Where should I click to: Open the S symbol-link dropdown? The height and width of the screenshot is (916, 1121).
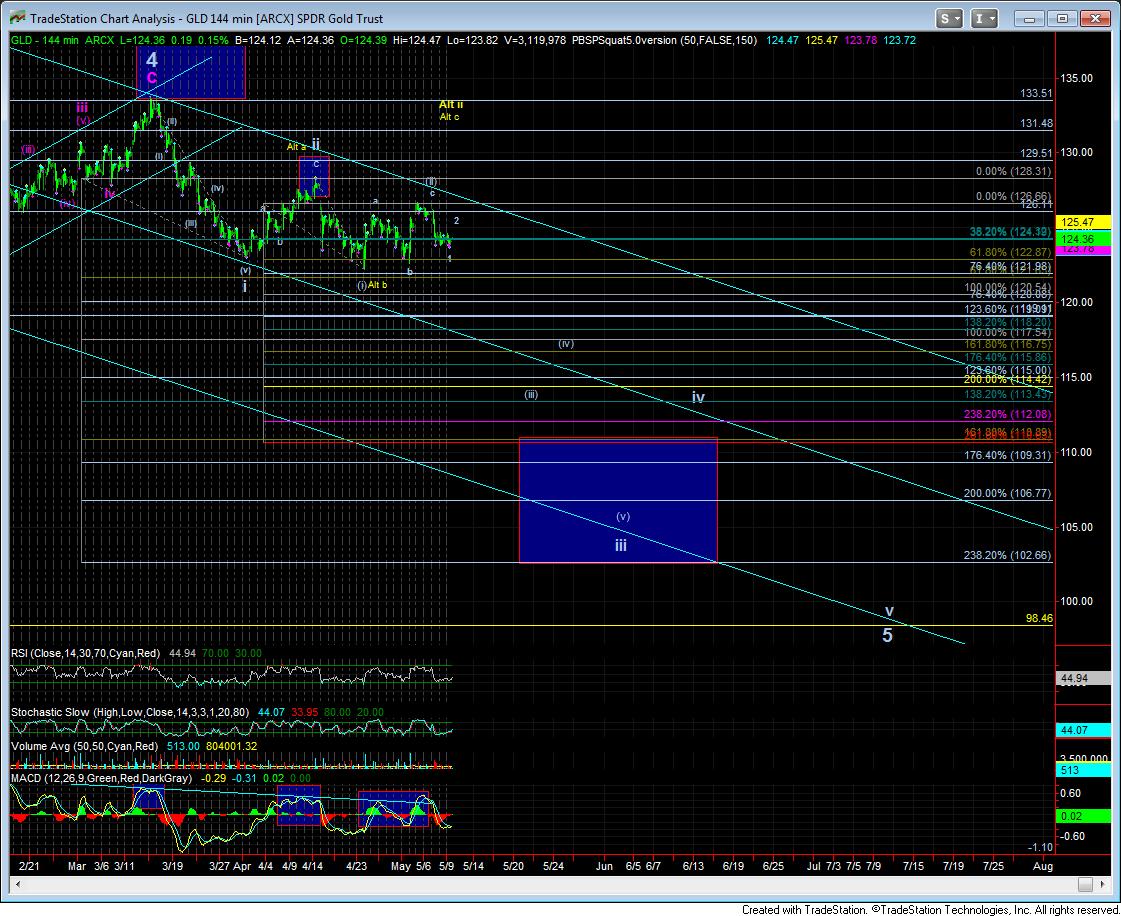[x=950, y=19]
